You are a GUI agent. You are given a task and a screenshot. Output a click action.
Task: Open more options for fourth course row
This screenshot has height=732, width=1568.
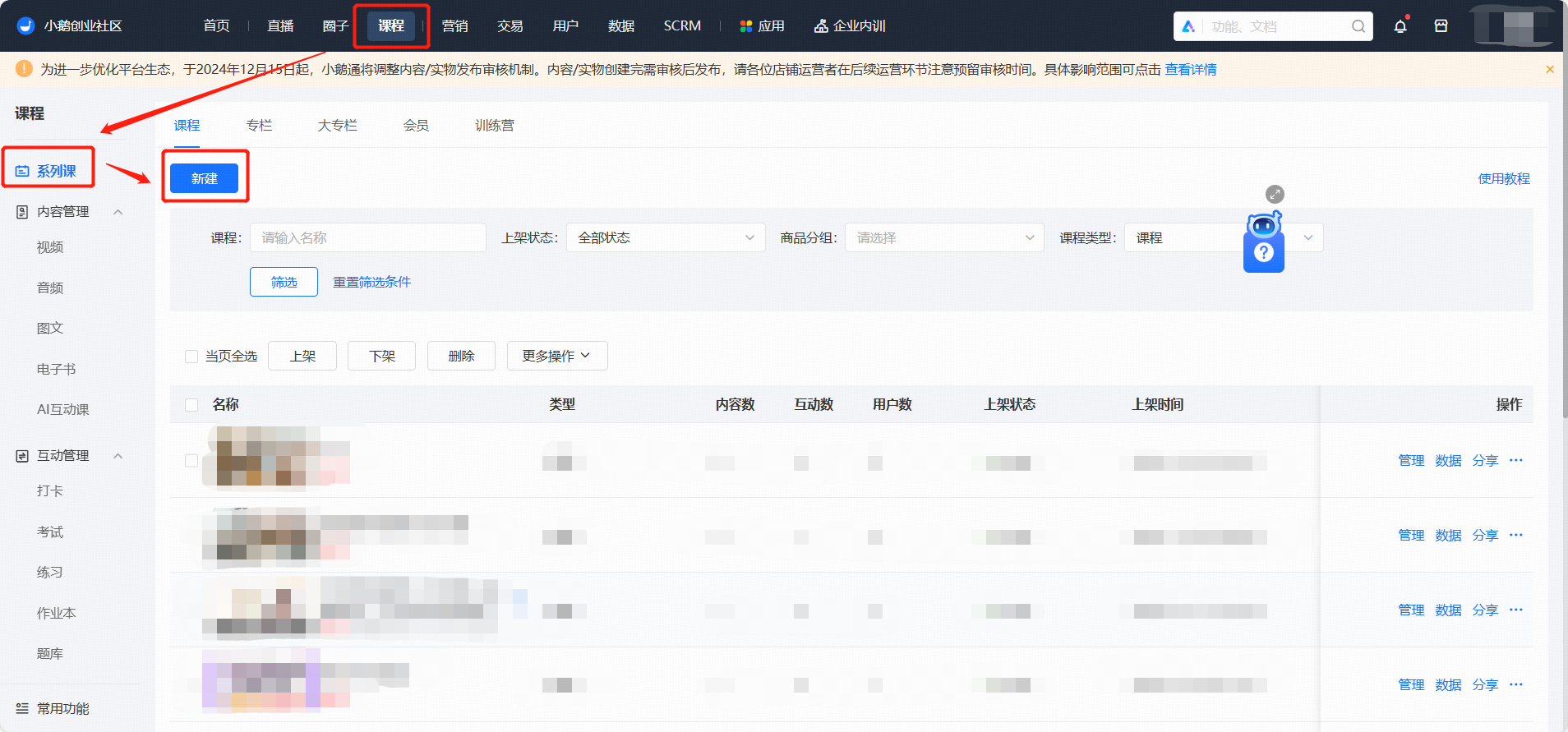[1516, 684]
